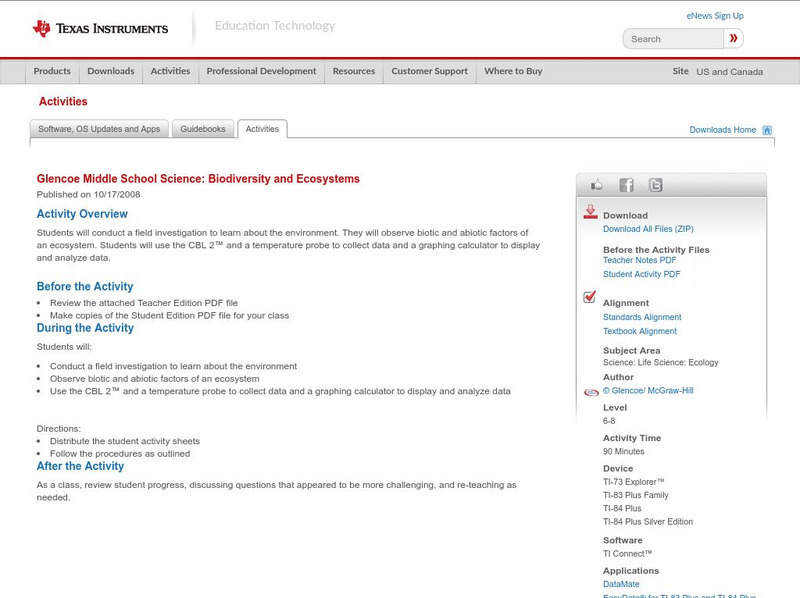The height and width of the screenshot is (598, 800).
Task: Select the Activities tab
Action: [262, 129]
